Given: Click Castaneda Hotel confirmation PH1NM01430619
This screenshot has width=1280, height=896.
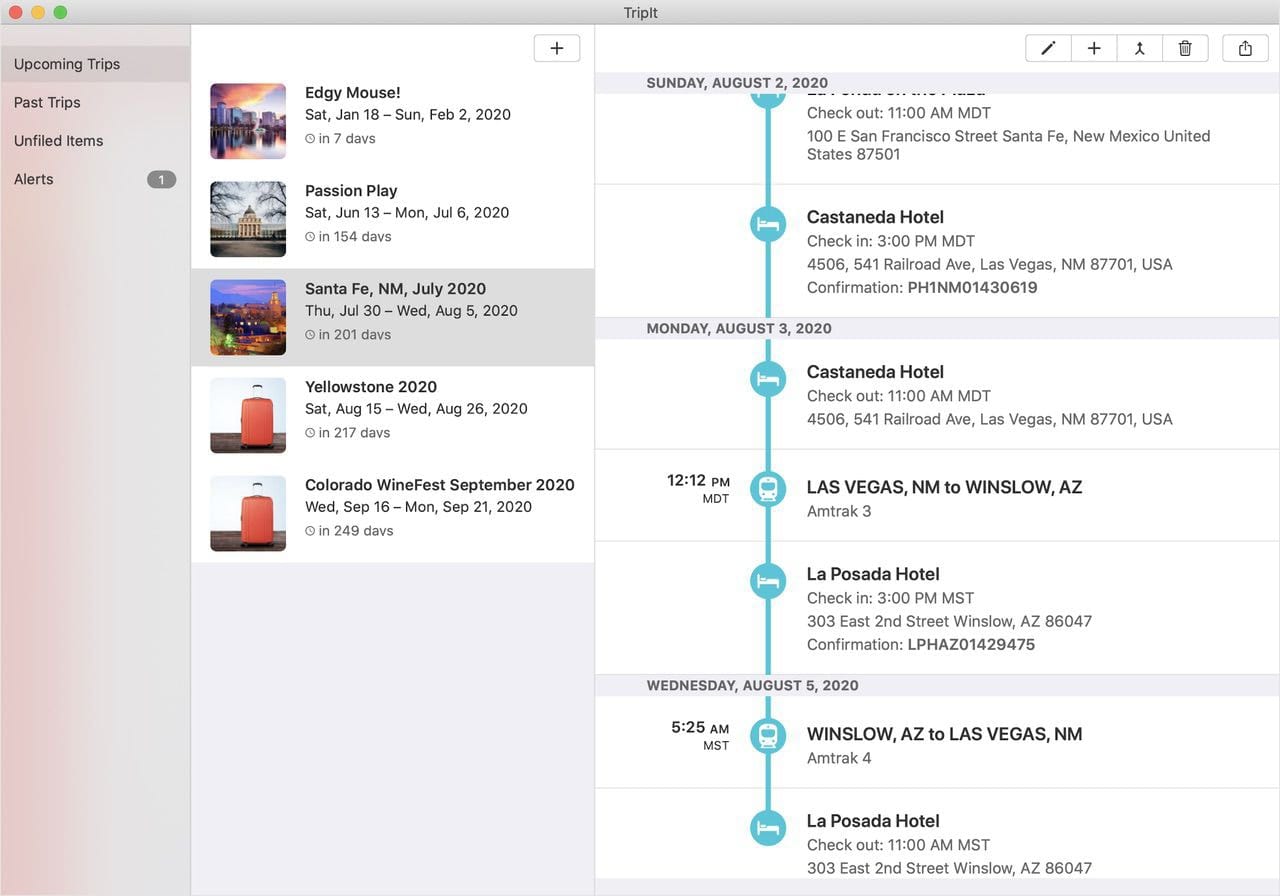Looking at the screenshot, I should (x=971, y=288).
